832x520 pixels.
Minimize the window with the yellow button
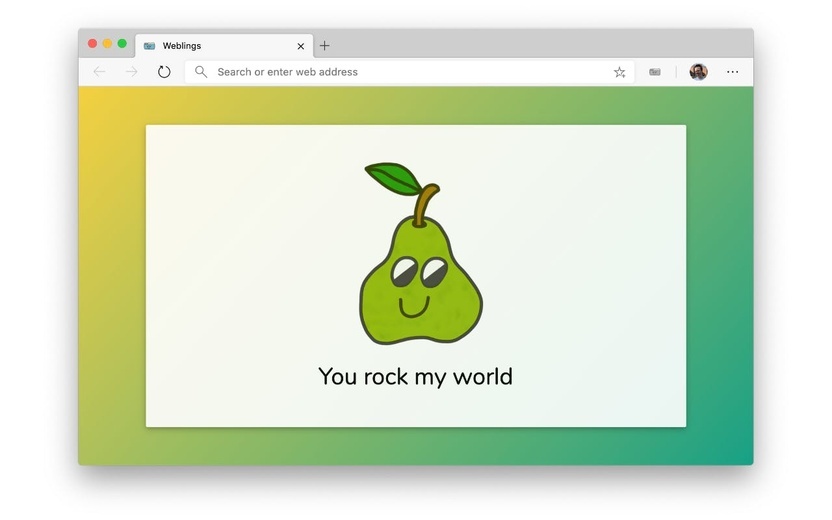tap(107, 44)
